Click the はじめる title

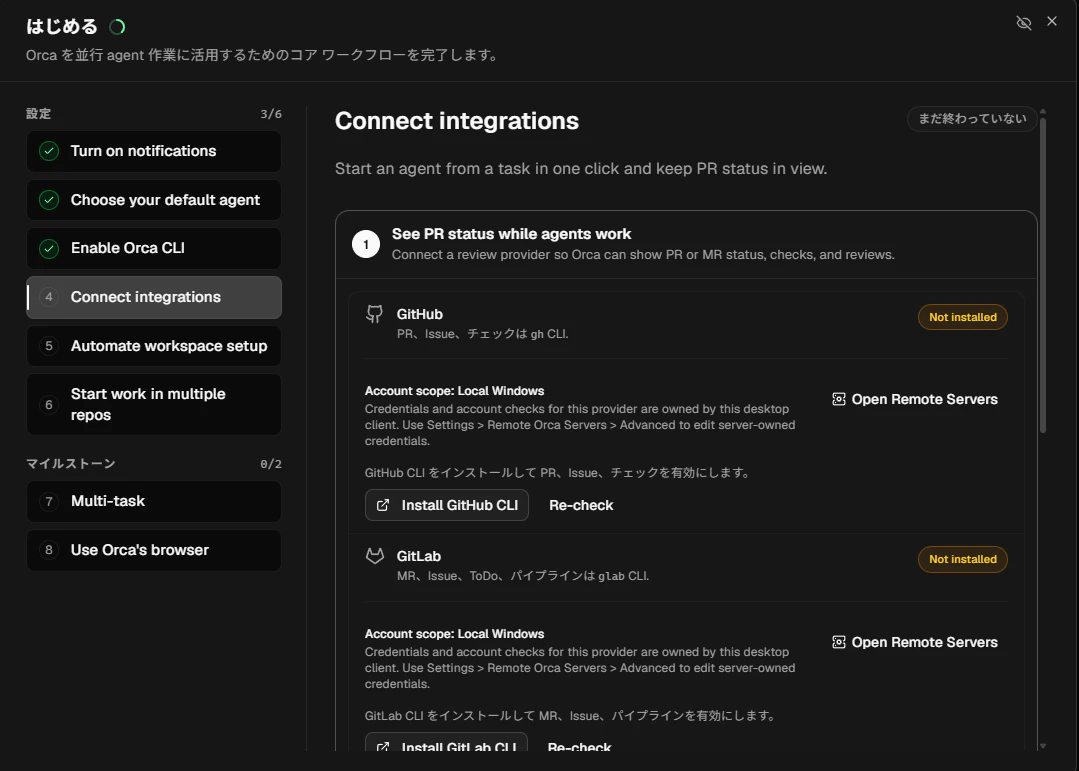[x=62, y=26]
